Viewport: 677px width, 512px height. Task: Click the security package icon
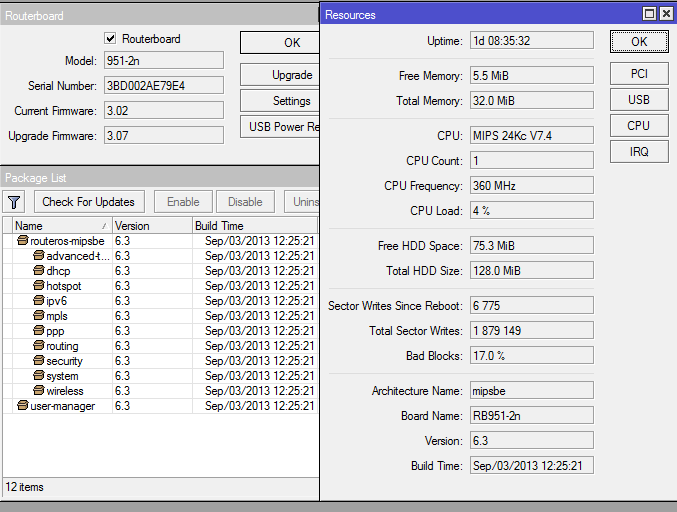(x=39, y=360)
